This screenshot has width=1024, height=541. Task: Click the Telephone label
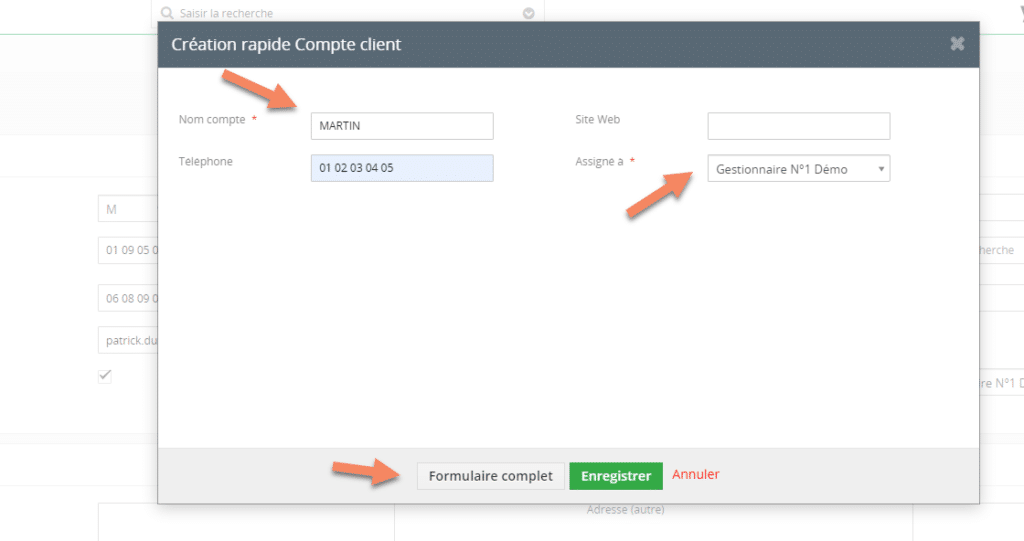pyautogui.click(x=205, y=161)
